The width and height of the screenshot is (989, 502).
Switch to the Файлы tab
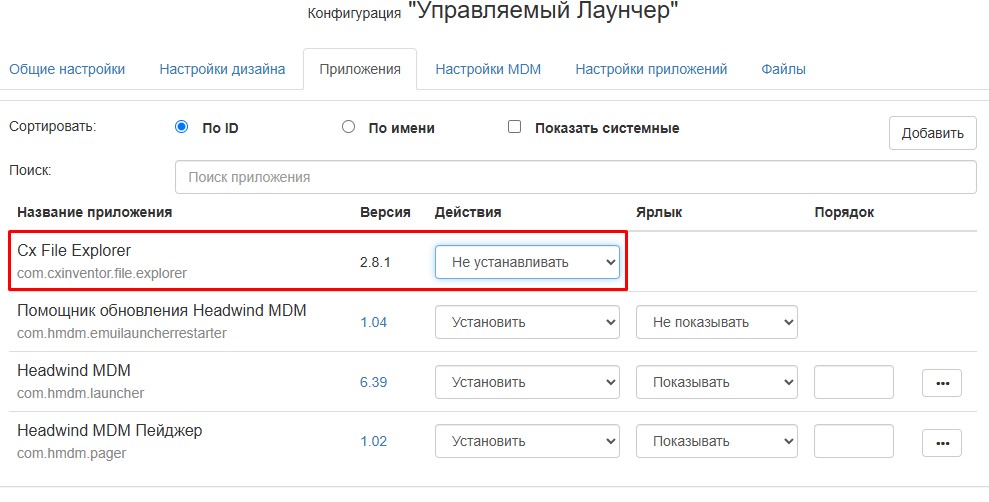783,69
